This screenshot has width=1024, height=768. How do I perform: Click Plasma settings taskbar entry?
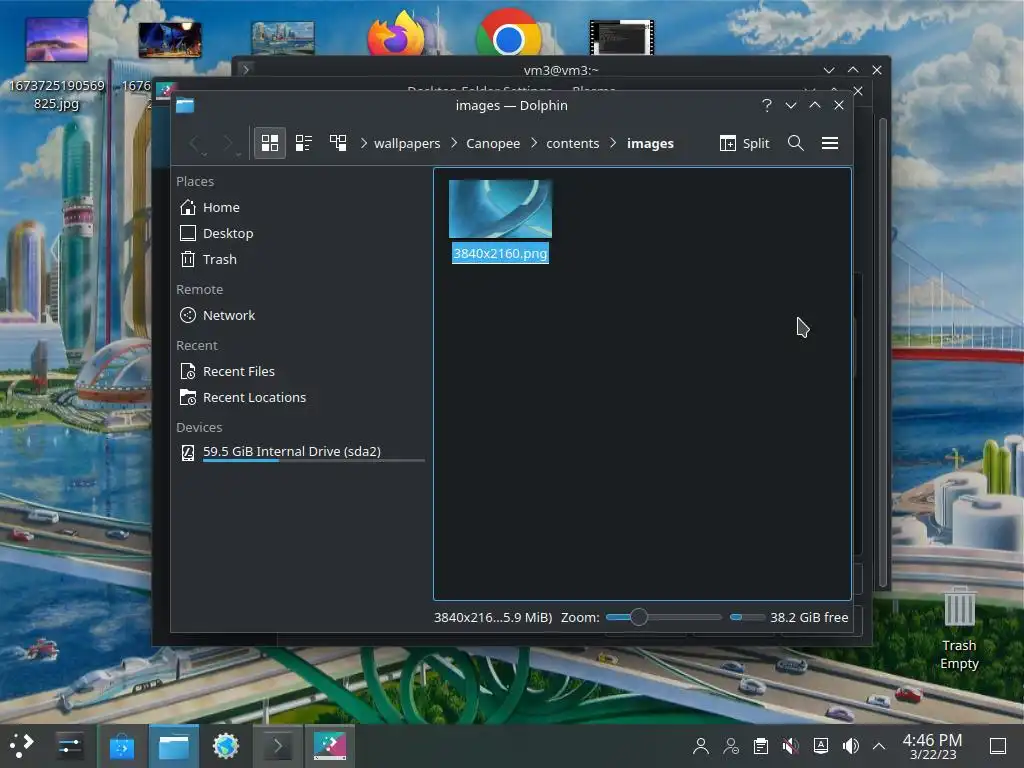point(330,746)
